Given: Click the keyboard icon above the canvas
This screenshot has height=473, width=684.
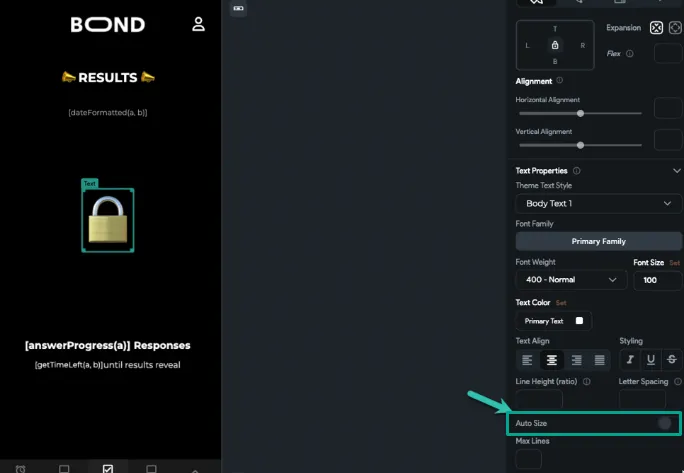Looking at the screenshot, I should (x=238, y=8).
